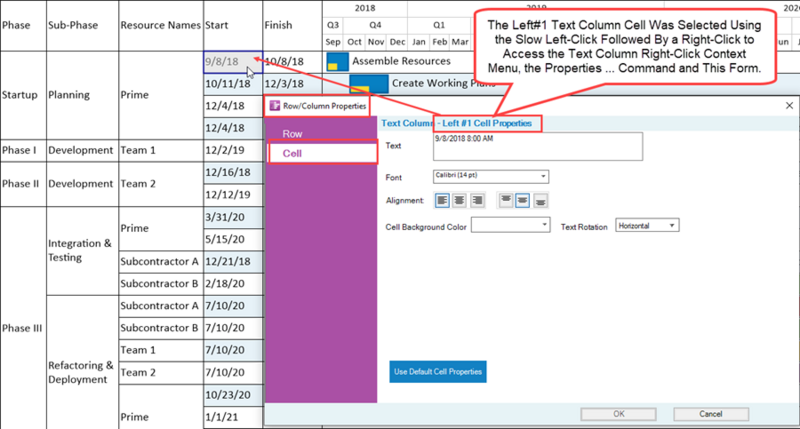
Task: Click the Q3 quarter label in timescale
Action: click(x=333, y=25)
